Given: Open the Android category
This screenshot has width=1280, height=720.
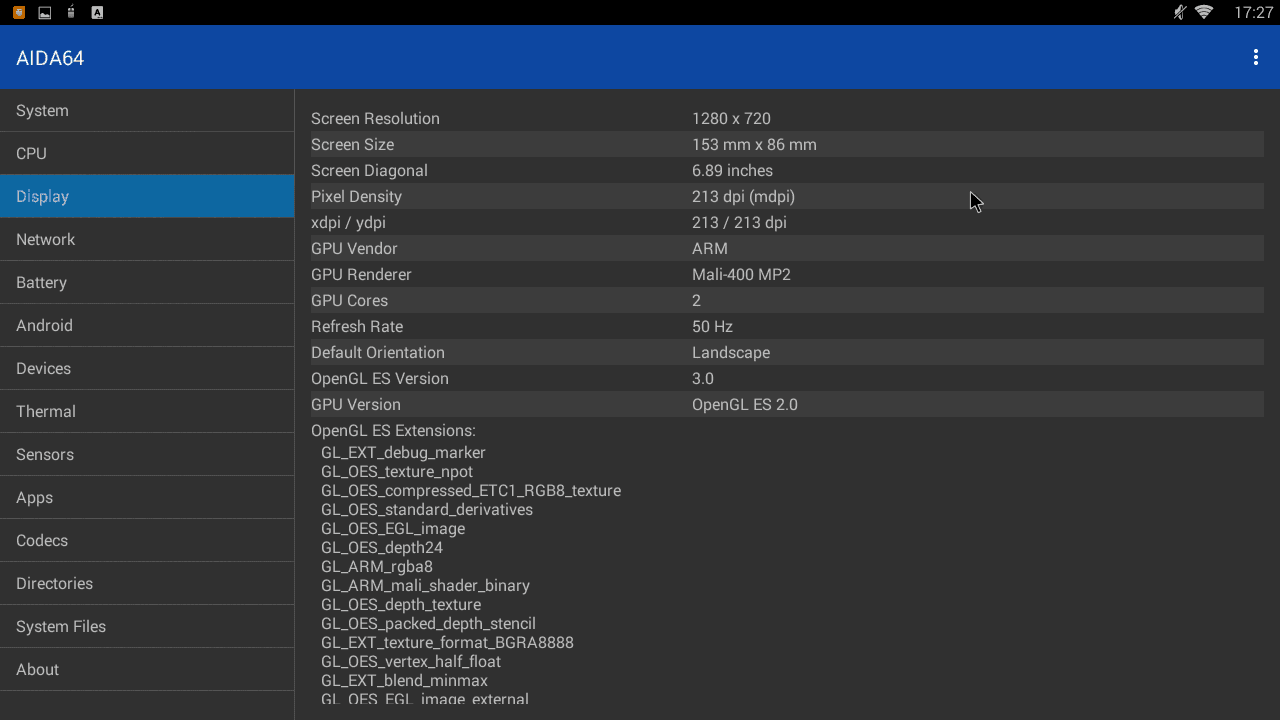Looking at the screenshot, I should point(147,326).
